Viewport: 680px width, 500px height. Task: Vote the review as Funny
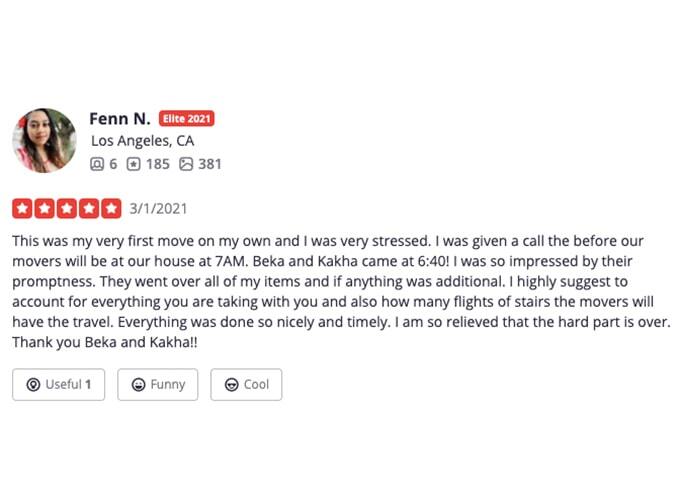point(158,385)
